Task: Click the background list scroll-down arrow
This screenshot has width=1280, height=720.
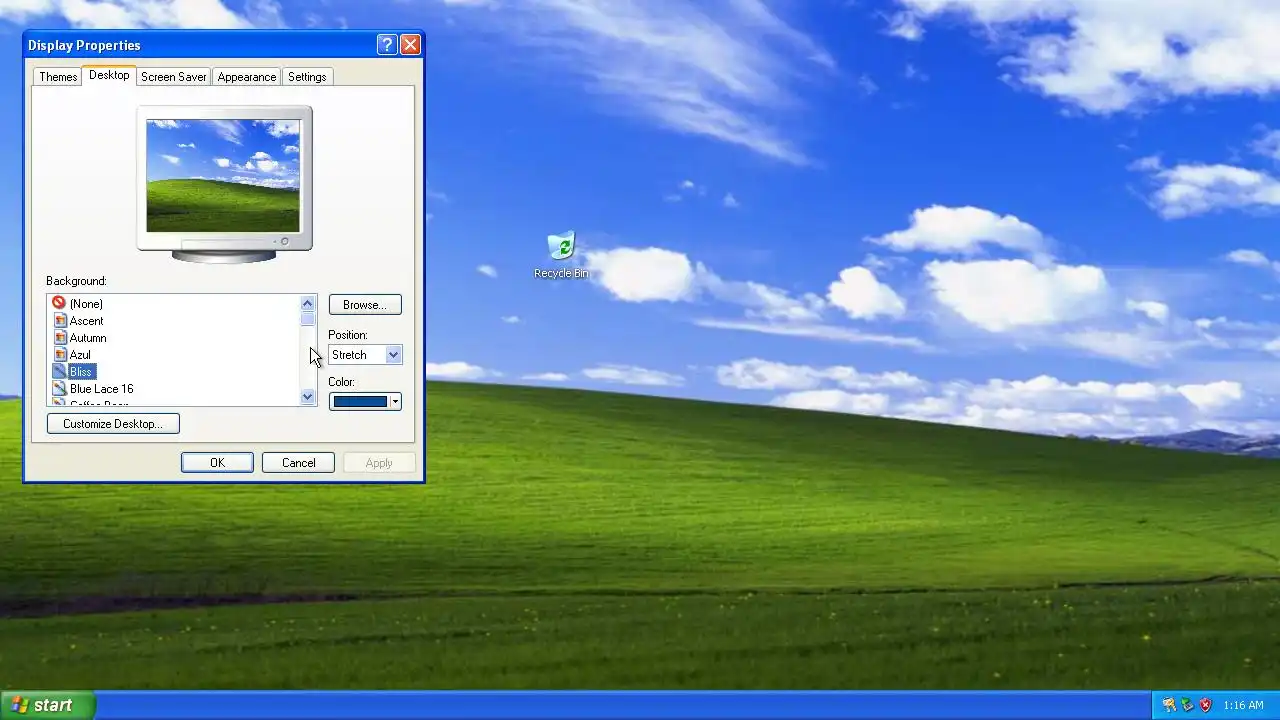Action: click(x=307, y=397)
